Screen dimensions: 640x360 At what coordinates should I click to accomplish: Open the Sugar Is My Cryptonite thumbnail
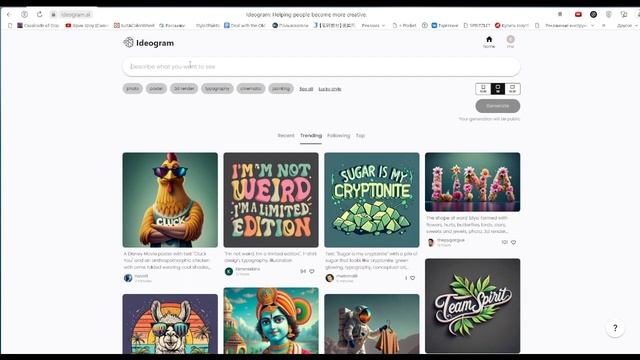[372, 200]
